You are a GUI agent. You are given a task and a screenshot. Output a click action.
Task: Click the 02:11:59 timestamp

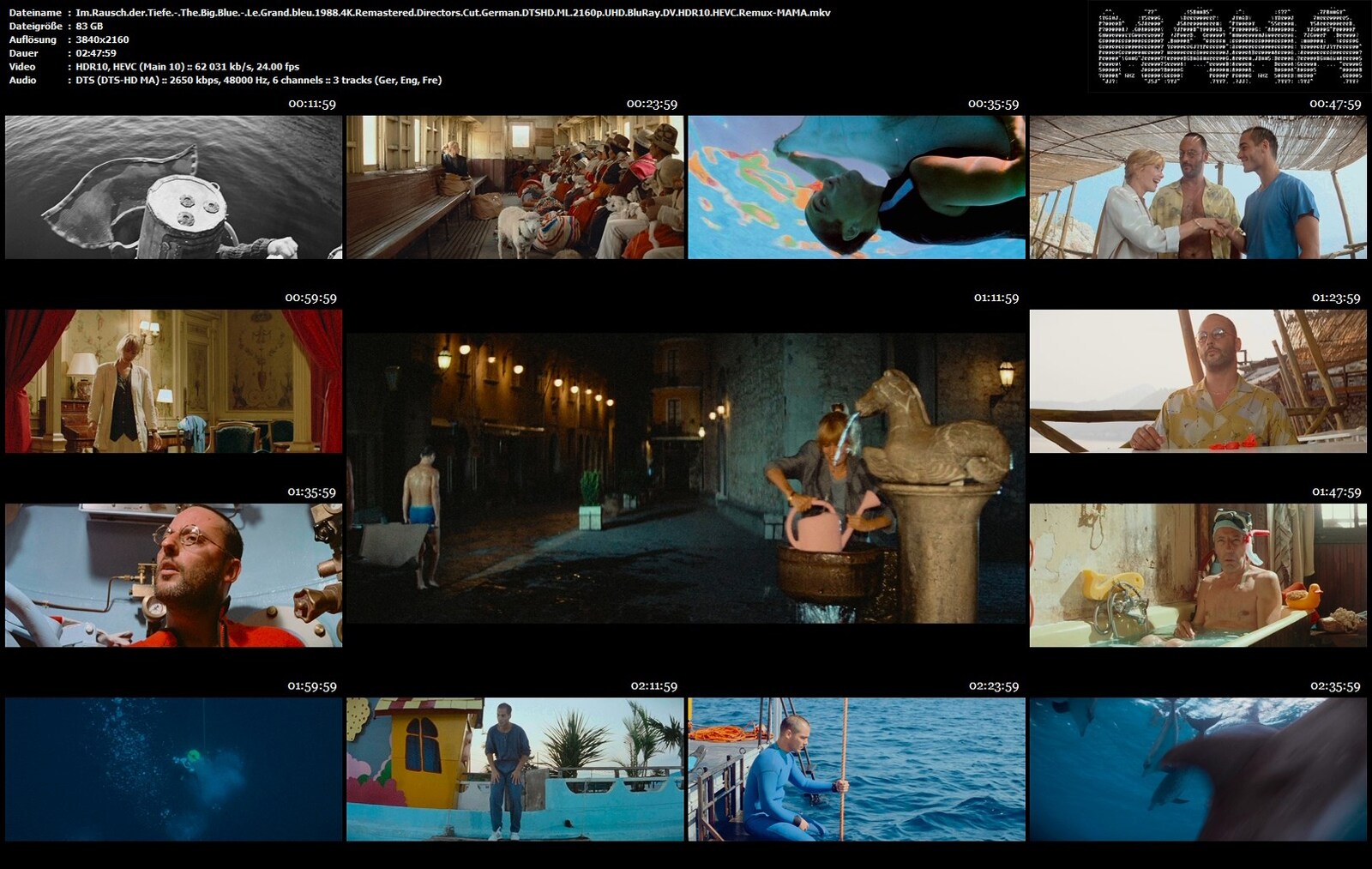[653, 685]
